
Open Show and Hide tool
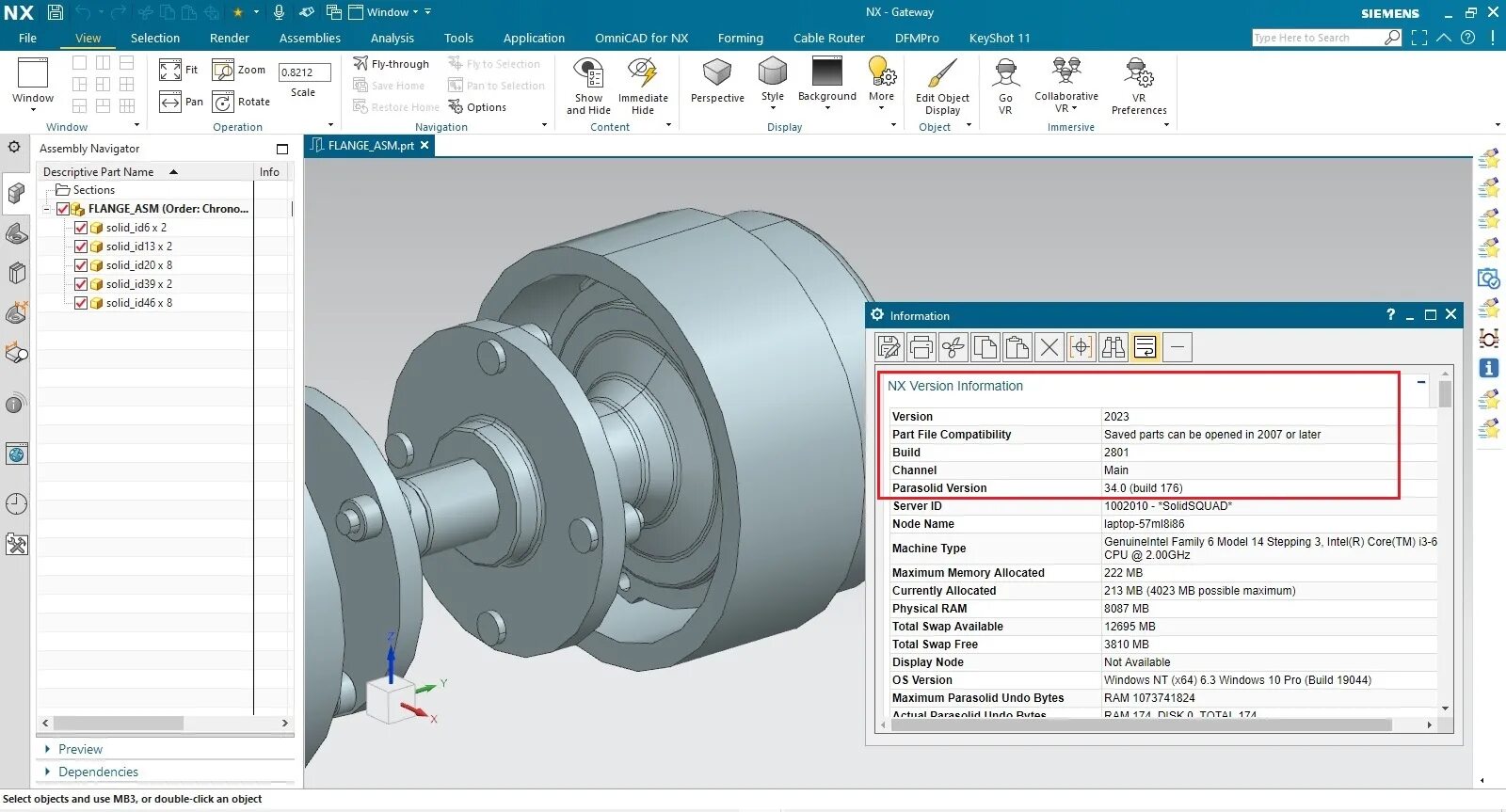click(588, 86)
